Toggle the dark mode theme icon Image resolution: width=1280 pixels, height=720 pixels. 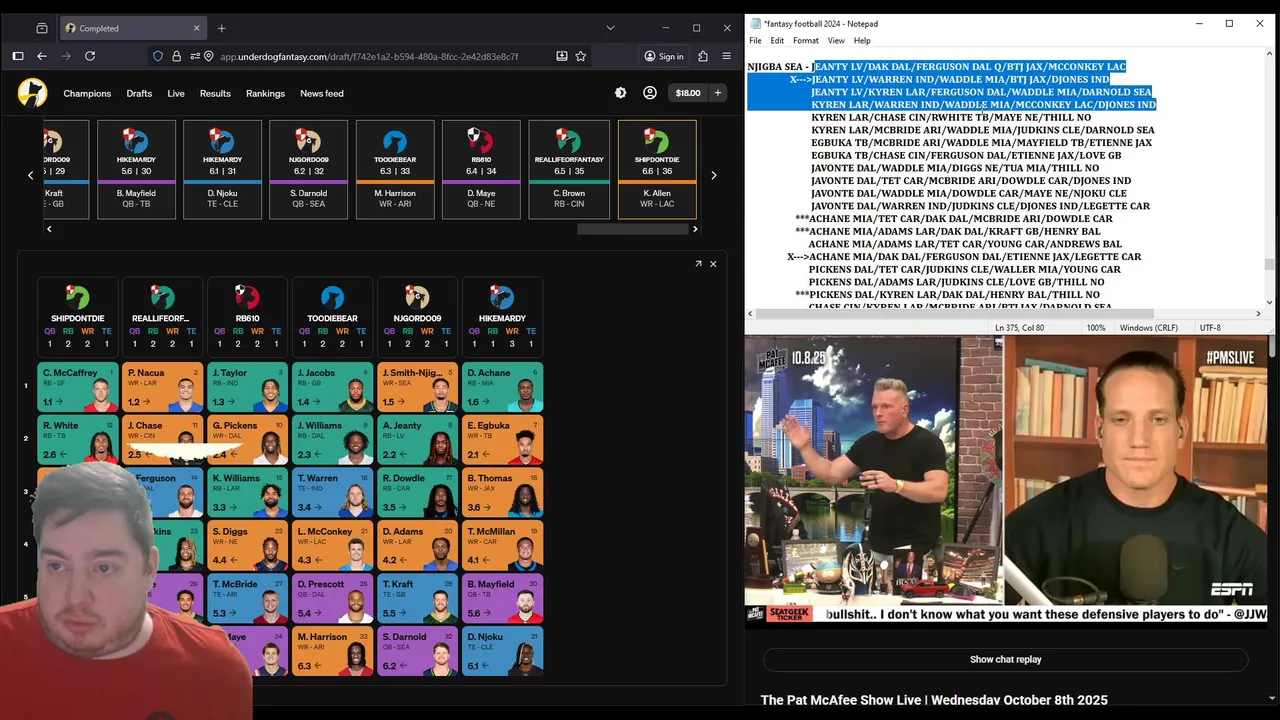[x=621, y=93]
